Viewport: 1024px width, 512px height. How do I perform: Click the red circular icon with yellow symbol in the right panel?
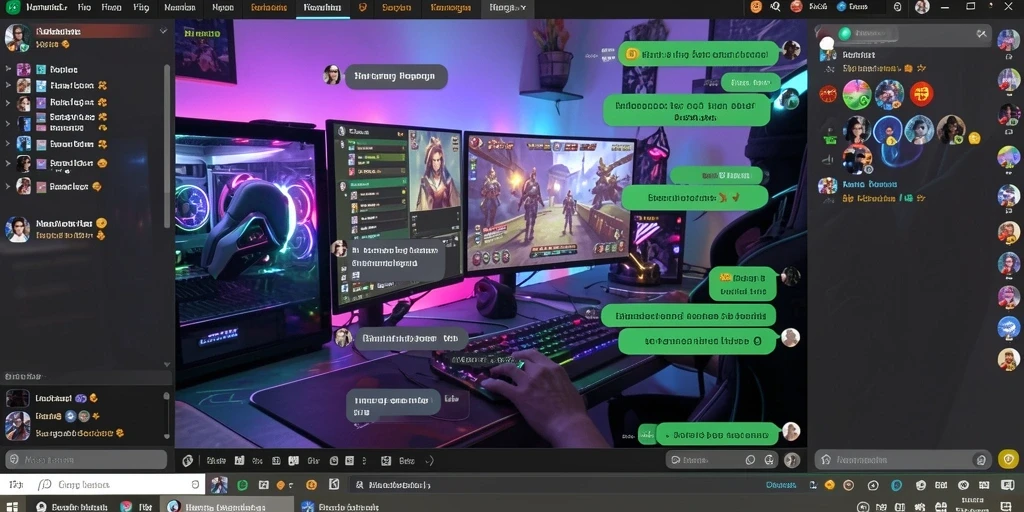[921, 95]
